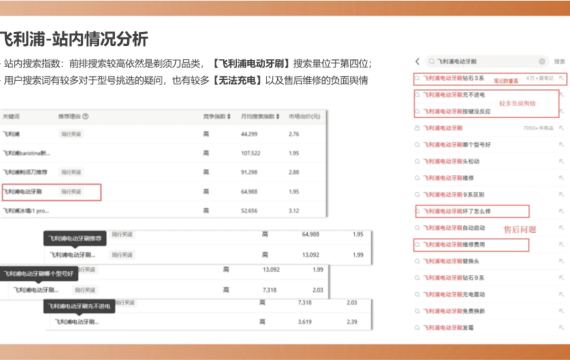
Task: Click the monthly search value 52,656
Action: pyautogui.click(x=249, y=211)
